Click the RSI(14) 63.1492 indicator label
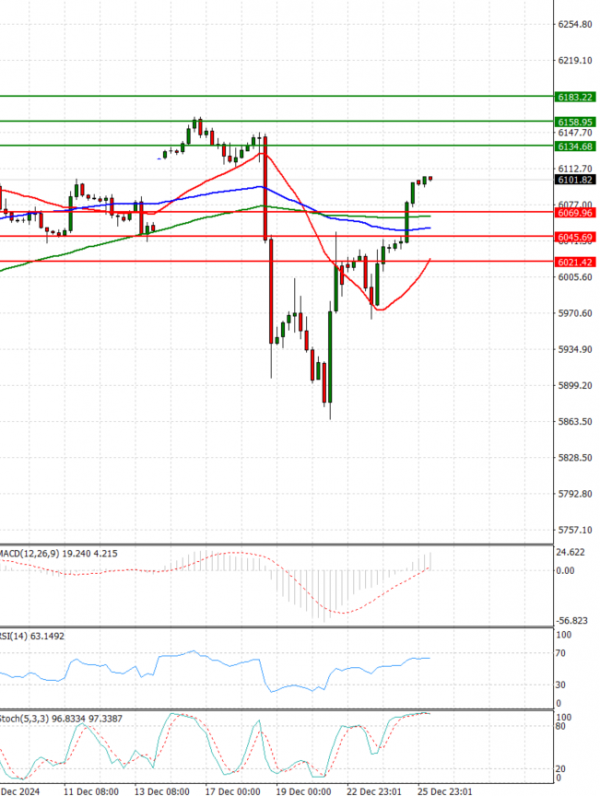Screen dimensions: 600x796 click(32, 636)
